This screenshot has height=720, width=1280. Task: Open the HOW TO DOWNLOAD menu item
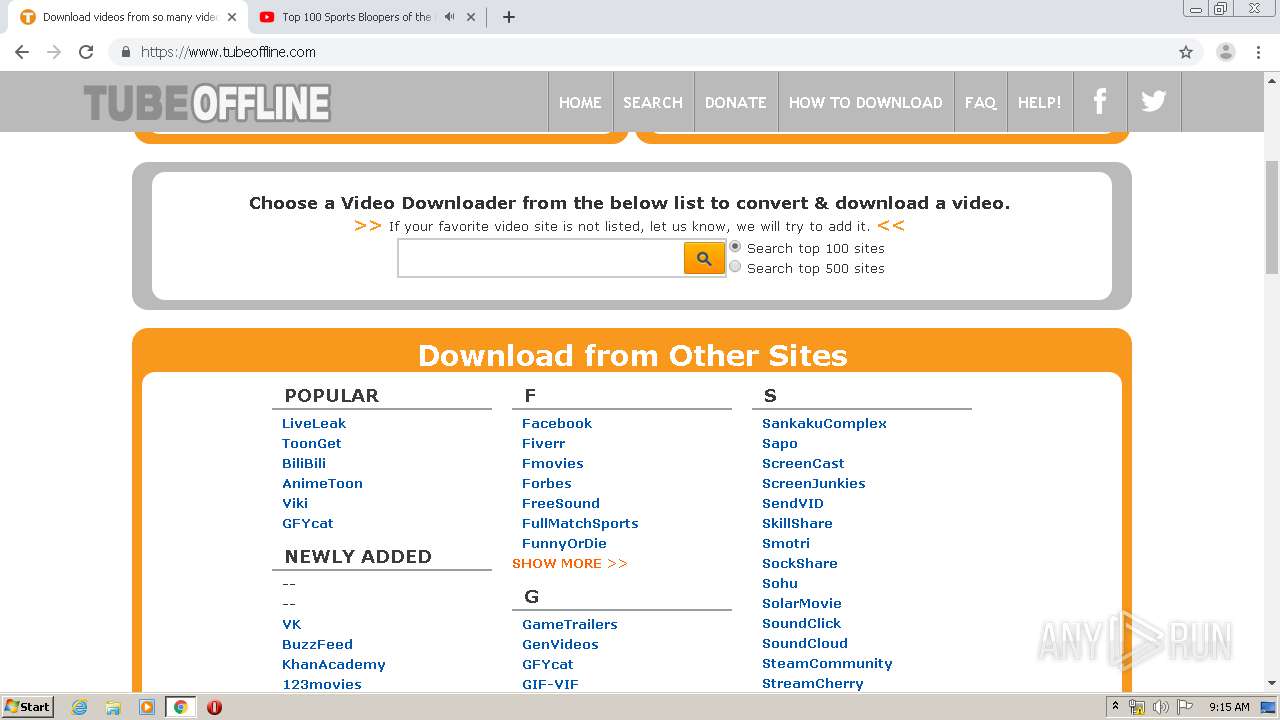click(866, 102)
